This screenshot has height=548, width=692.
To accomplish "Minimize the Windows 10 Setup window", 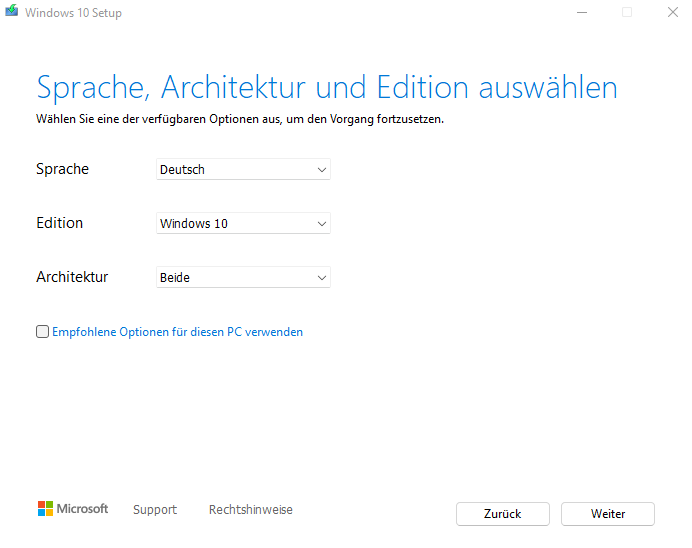I will (582, 13).
